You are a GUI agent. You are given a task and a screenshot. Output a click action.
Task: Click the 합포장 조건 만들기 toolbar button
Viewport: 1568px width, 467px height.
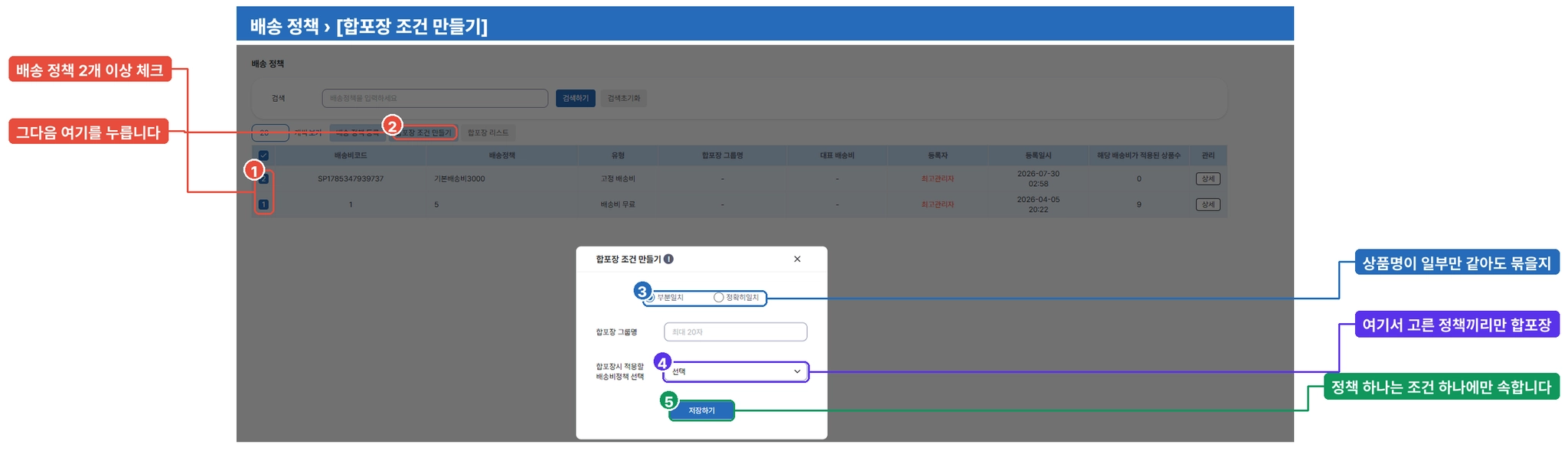pyautogui.click(x=425, y=132)
